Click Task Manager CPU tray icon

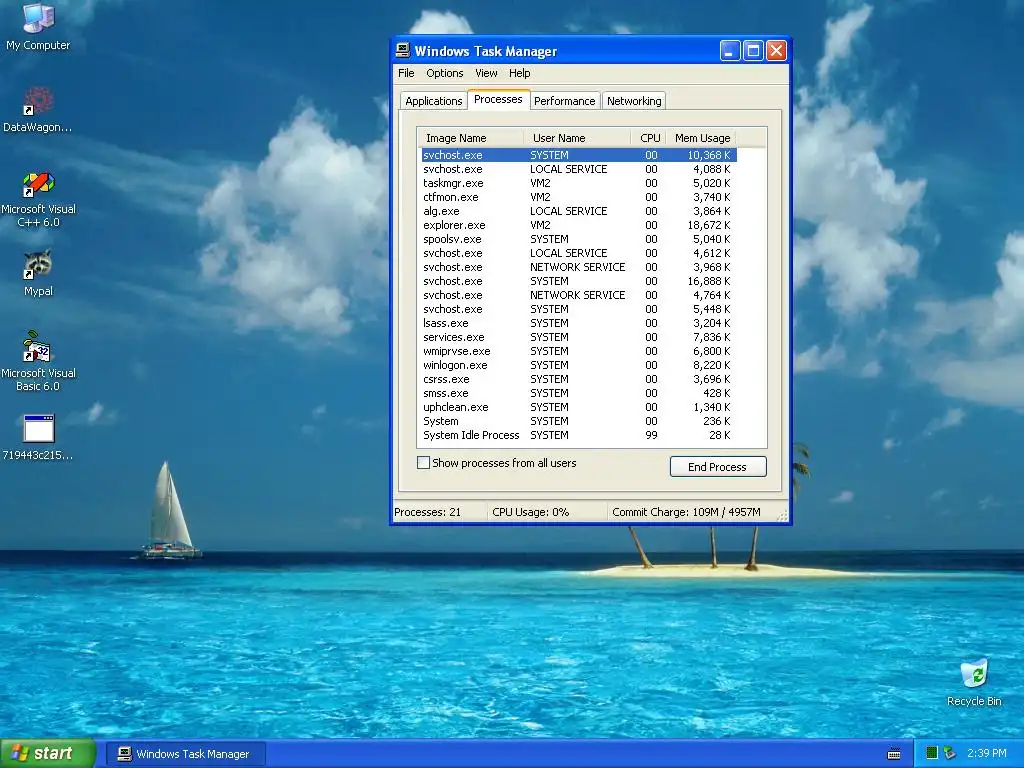pos(932,753)
